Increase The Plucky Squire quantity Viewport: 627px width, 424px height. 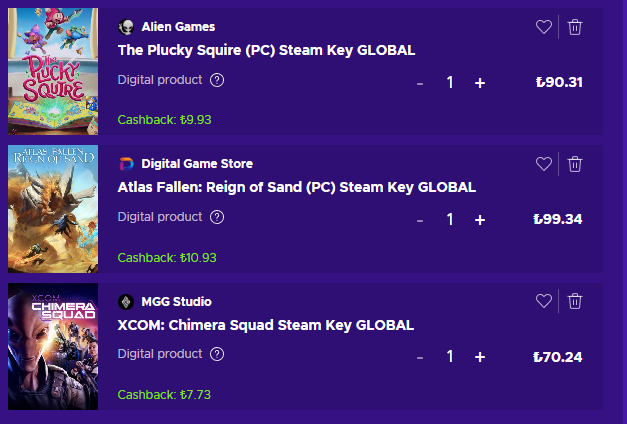[480, 83]
